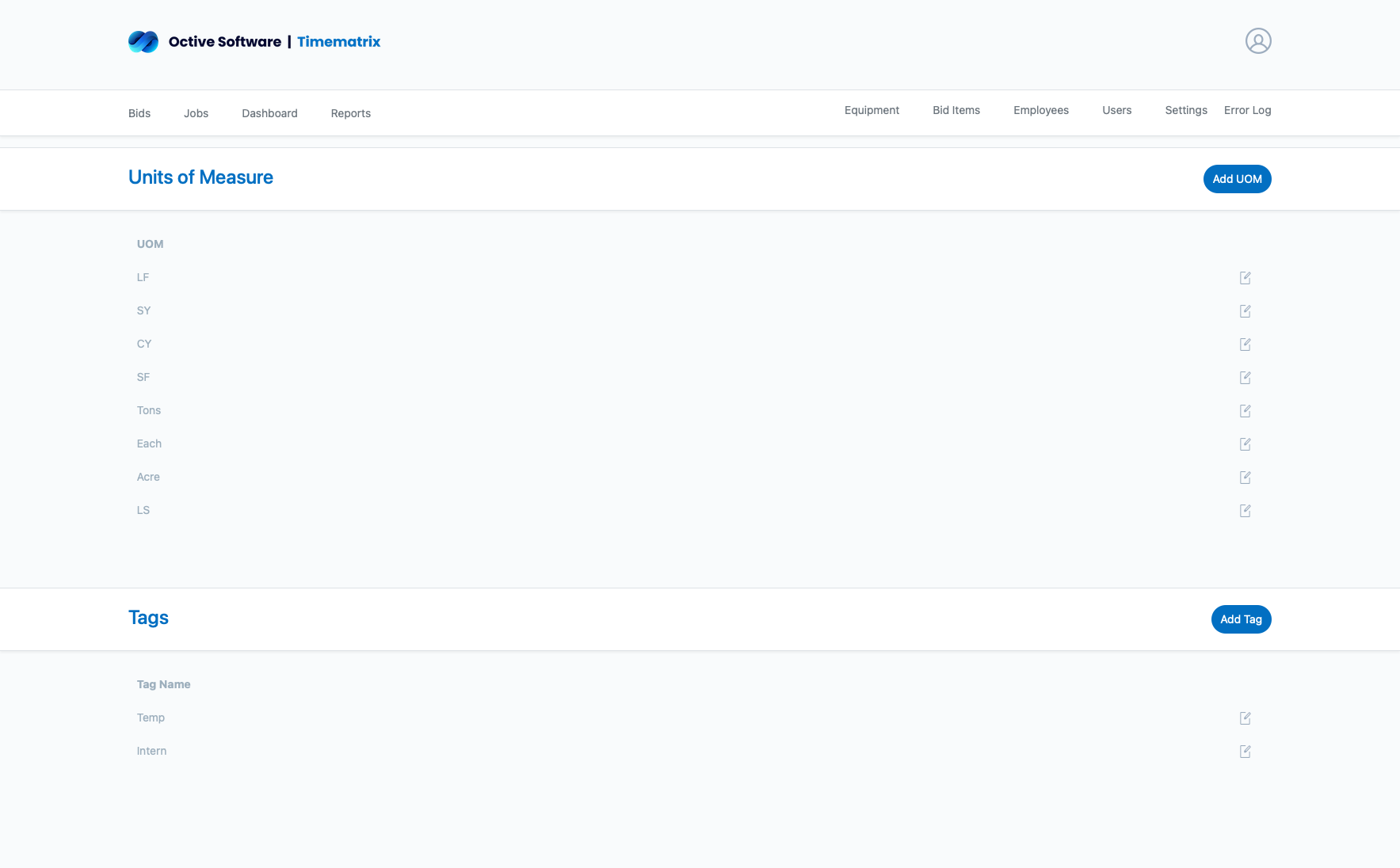The width and height of the screenshot is (1400, 868).
Task: Open the Bid Items page
Action: coord(956,110)
